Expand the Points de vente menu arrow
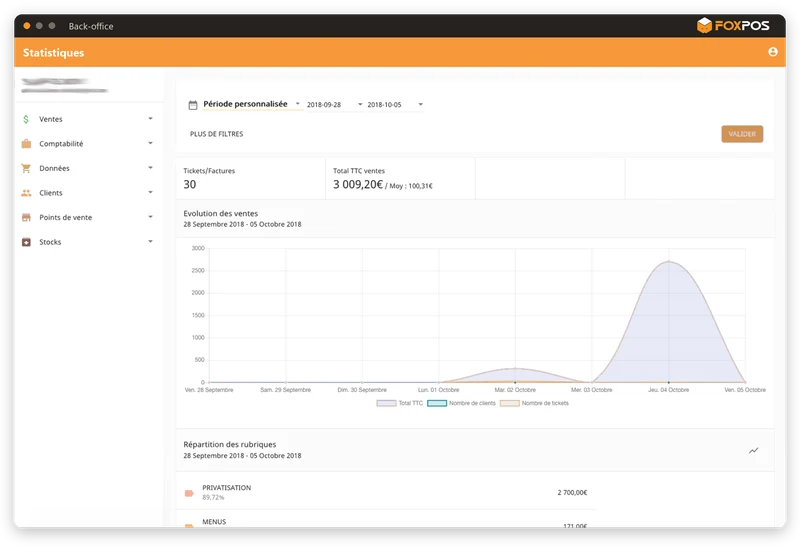Viewport: 800px width, 546px height. 151,216
